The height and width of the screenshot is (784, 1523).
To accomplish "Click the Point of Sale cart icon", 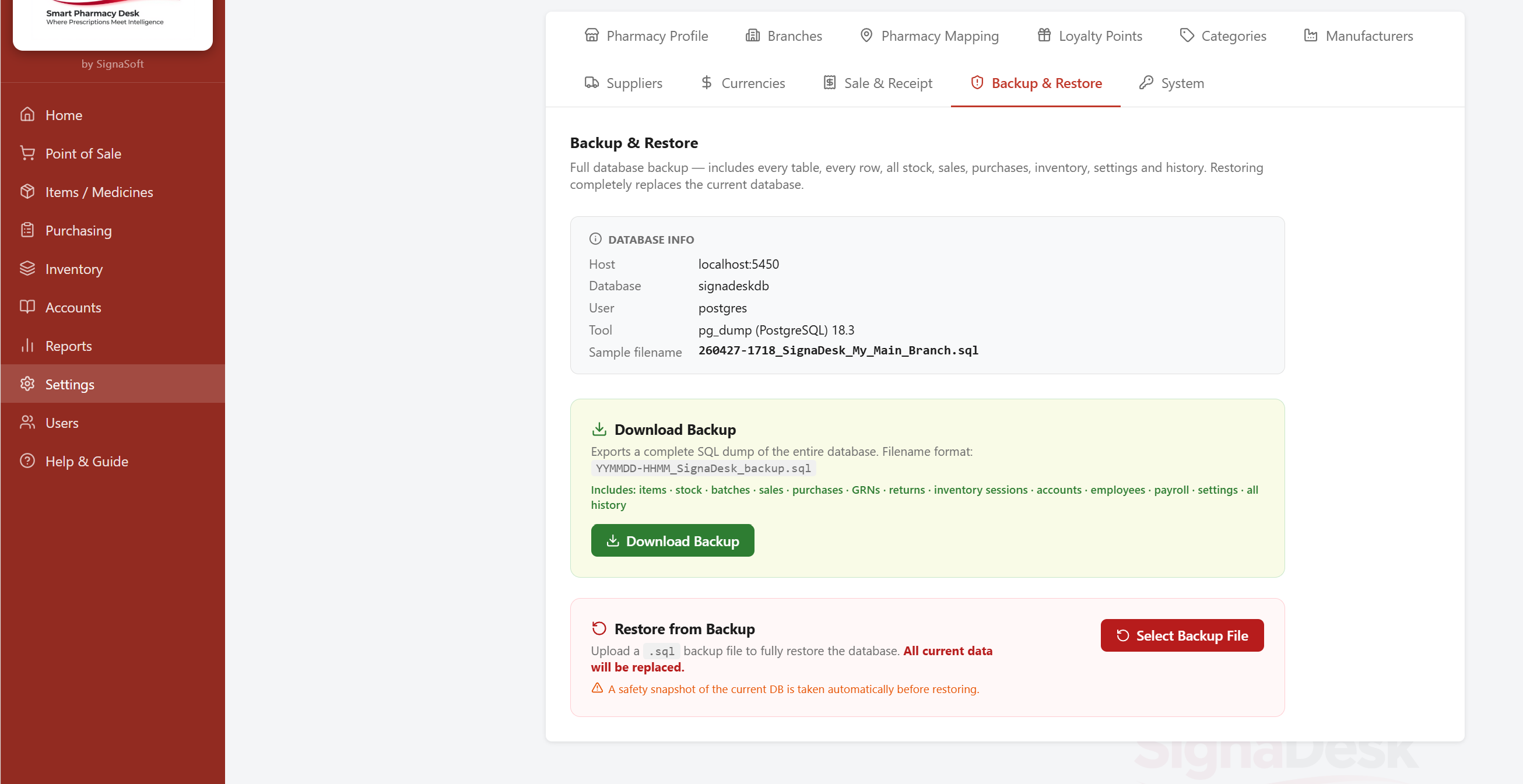I will [x=27, y=153].
